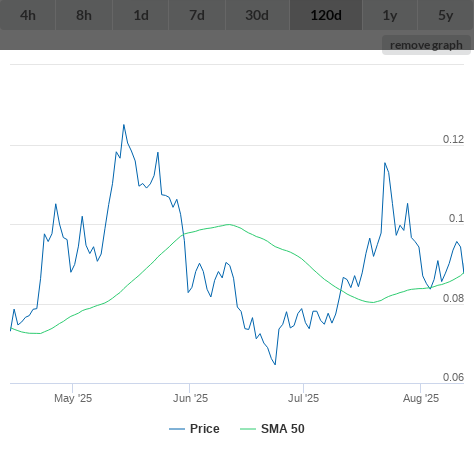Click the green SMA 50 legend line marker
Viewport: 474px width, 455px height.
248,429
